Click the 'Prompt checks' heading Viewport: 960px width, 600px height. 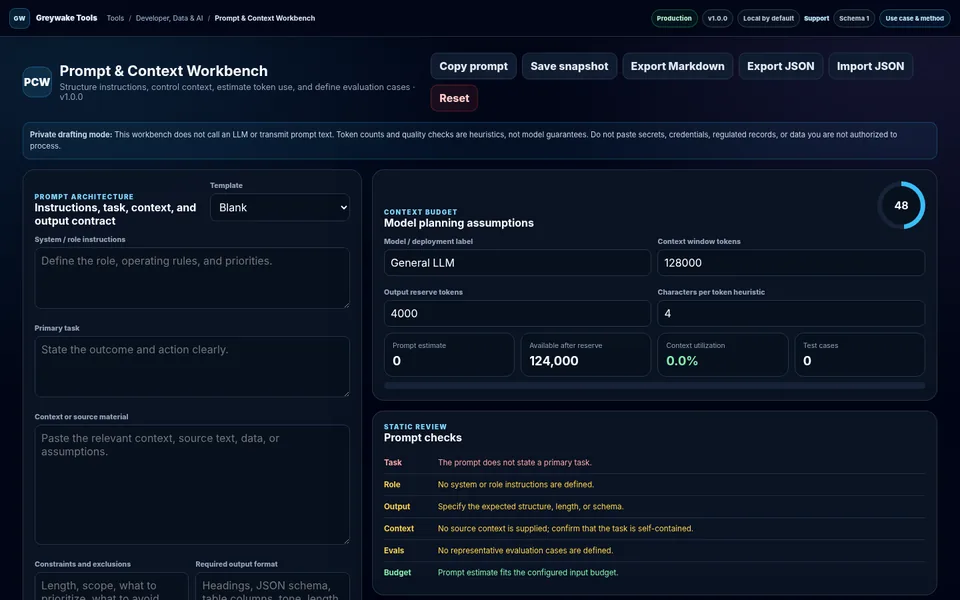tap(422, 438)
